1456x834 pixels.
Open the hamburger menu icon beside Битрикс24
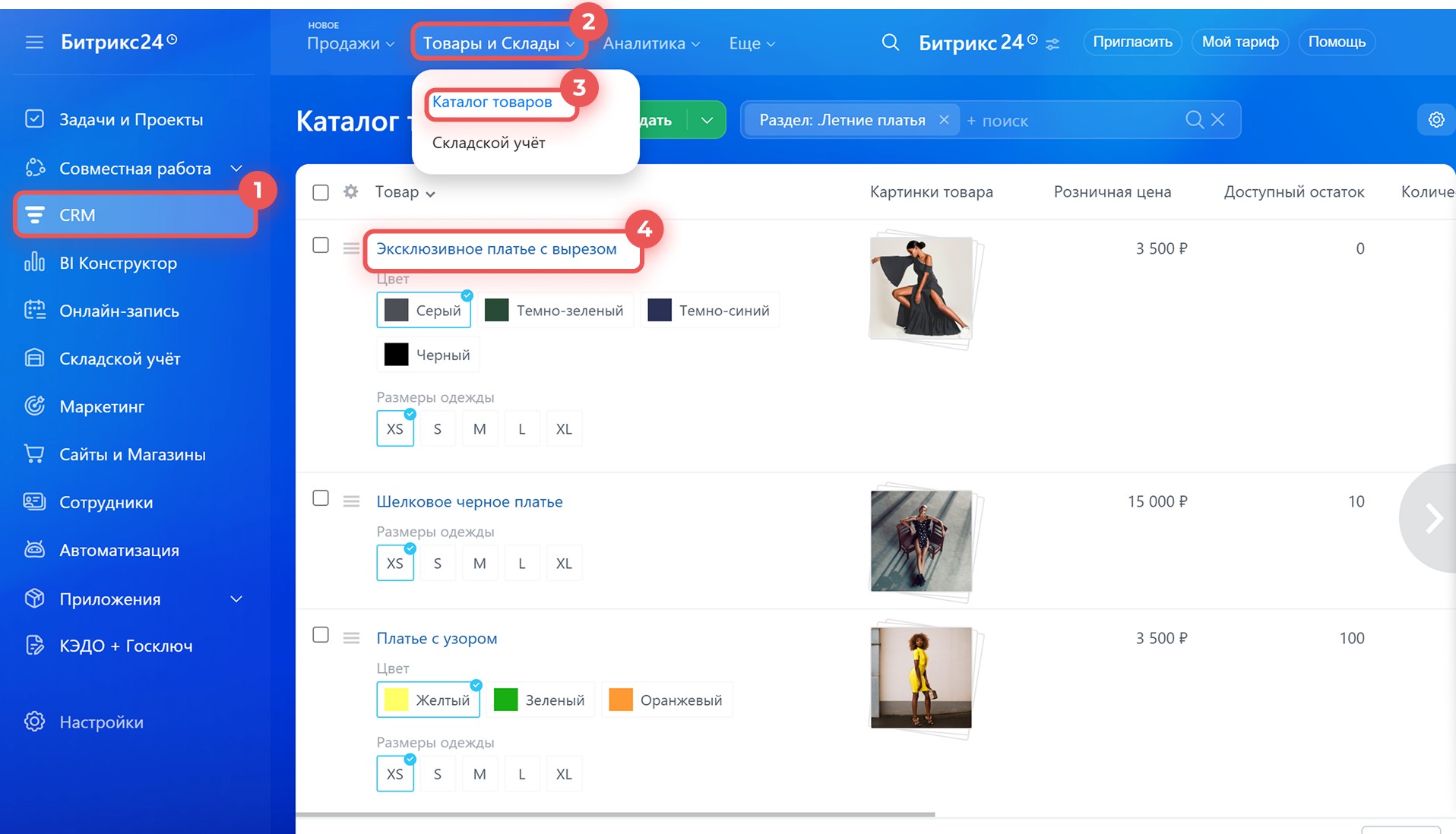34,42
